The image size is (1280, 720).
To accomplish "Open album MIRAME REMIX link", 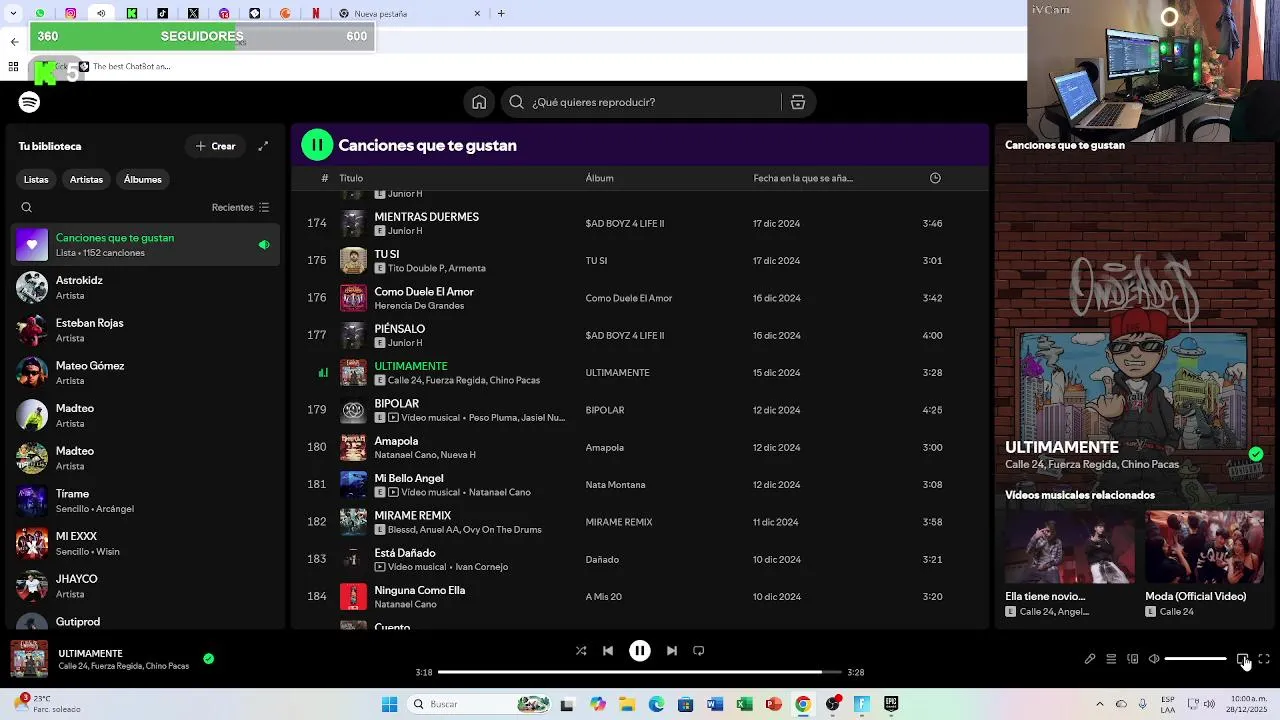I will click(619, 522).
